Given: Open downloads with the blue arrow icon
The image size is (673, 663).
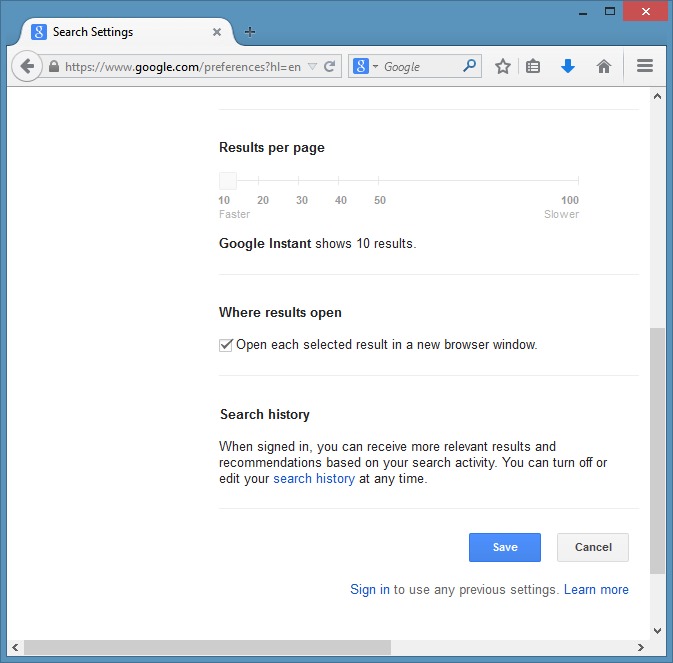Looking at the screenshot, I should pyautogui.click(x=568, y=67).
